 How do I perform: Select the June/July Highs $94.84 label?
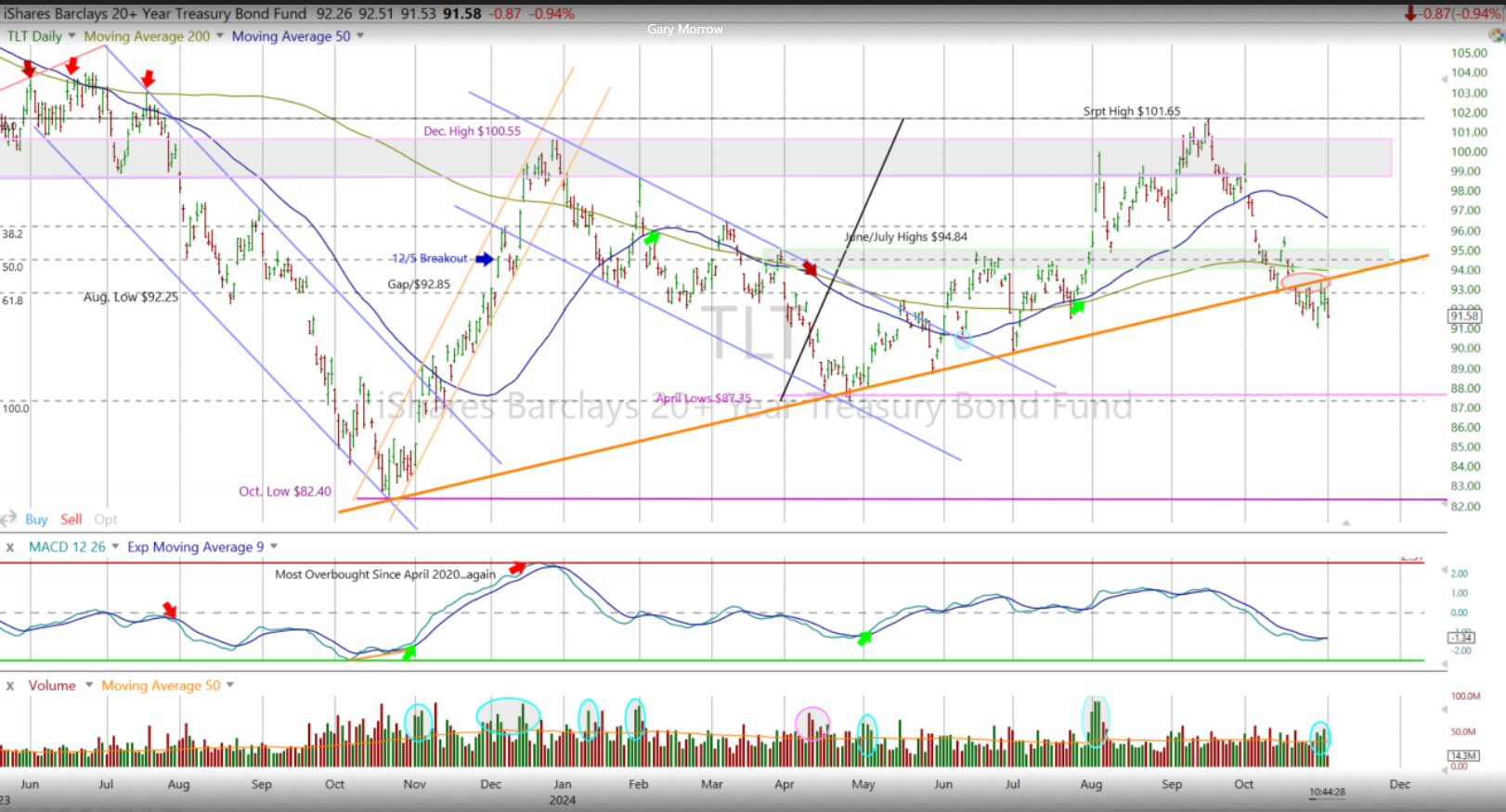pyautogui.click(x=905, y=237)
